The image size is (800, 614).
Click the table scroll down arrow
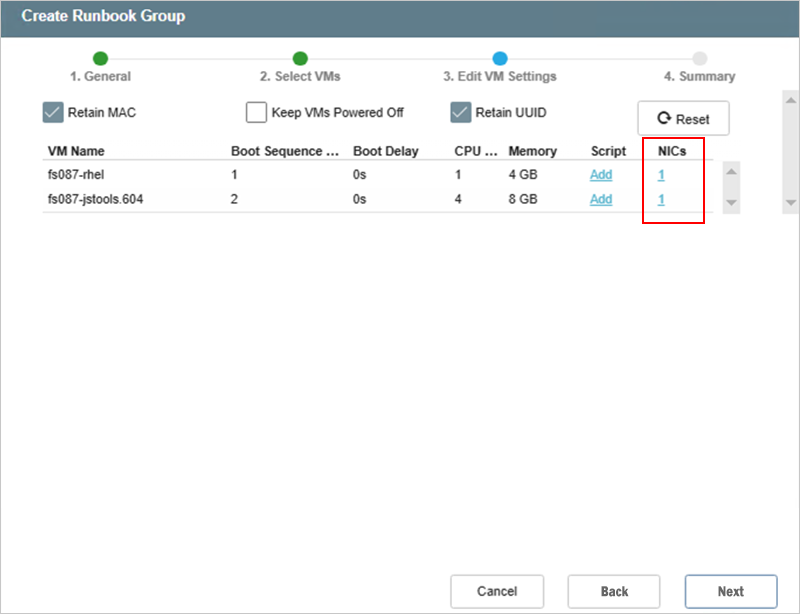pyautogui.click(x=731, y=202)
